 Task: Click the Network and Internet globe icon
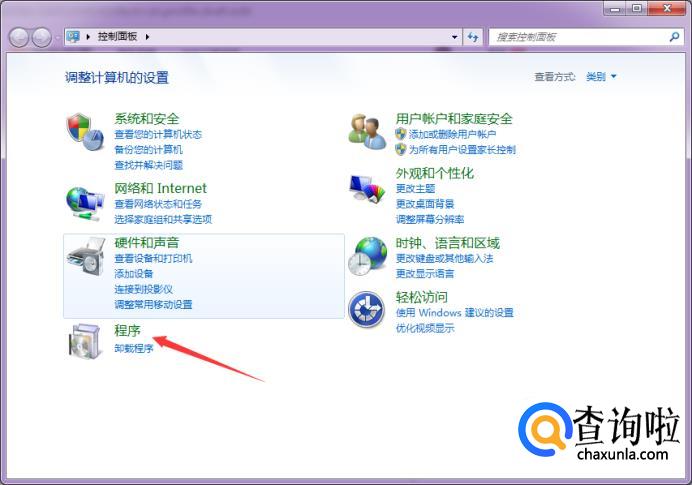point(85,203)
